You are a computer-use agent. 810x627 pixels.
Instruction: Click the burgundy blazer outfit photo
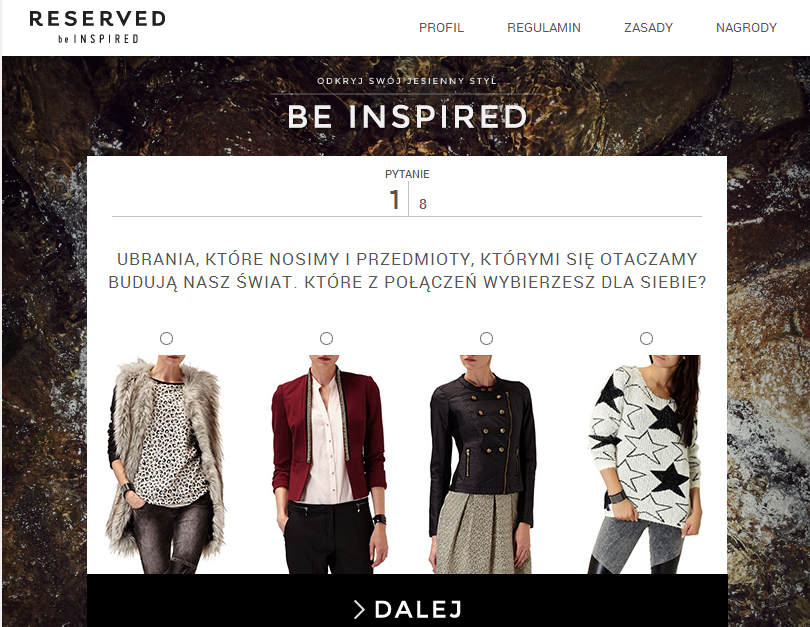click(x=329, y=464)
